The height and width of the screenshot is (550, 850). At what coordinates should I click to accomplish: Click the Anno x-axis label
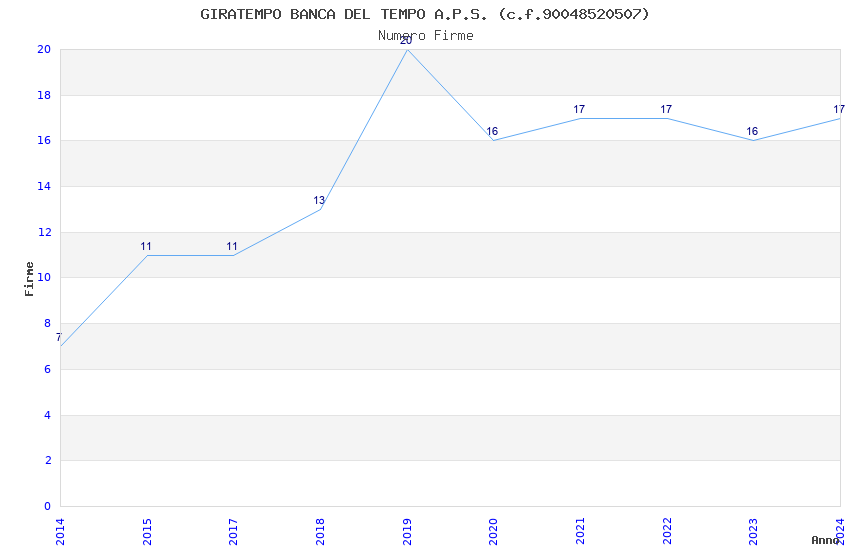pyautogui.click(x=825, y=540)
